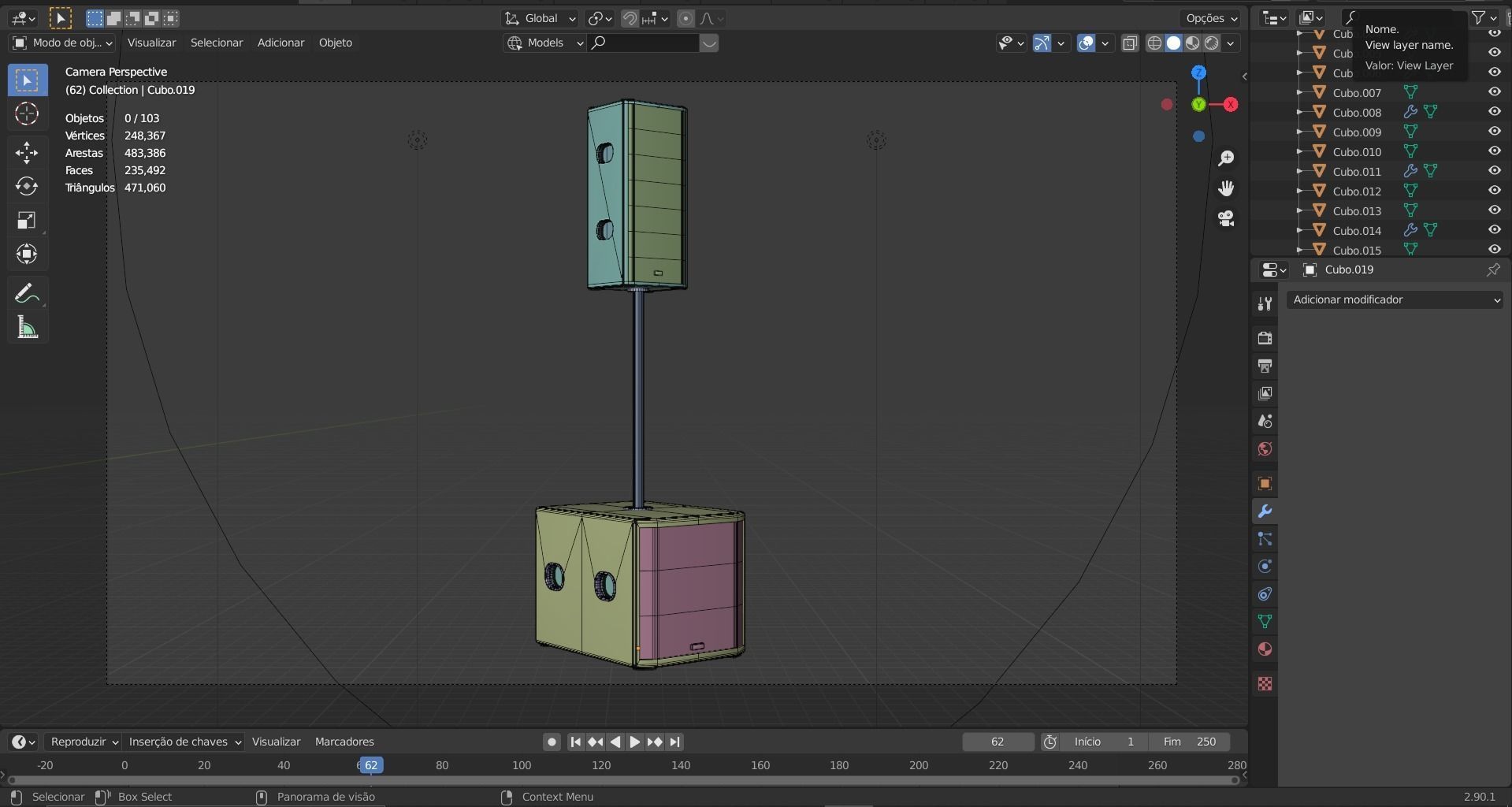Hide Cubo.007 with its eye icon

pyautogui.click(x=1494, y=92)
